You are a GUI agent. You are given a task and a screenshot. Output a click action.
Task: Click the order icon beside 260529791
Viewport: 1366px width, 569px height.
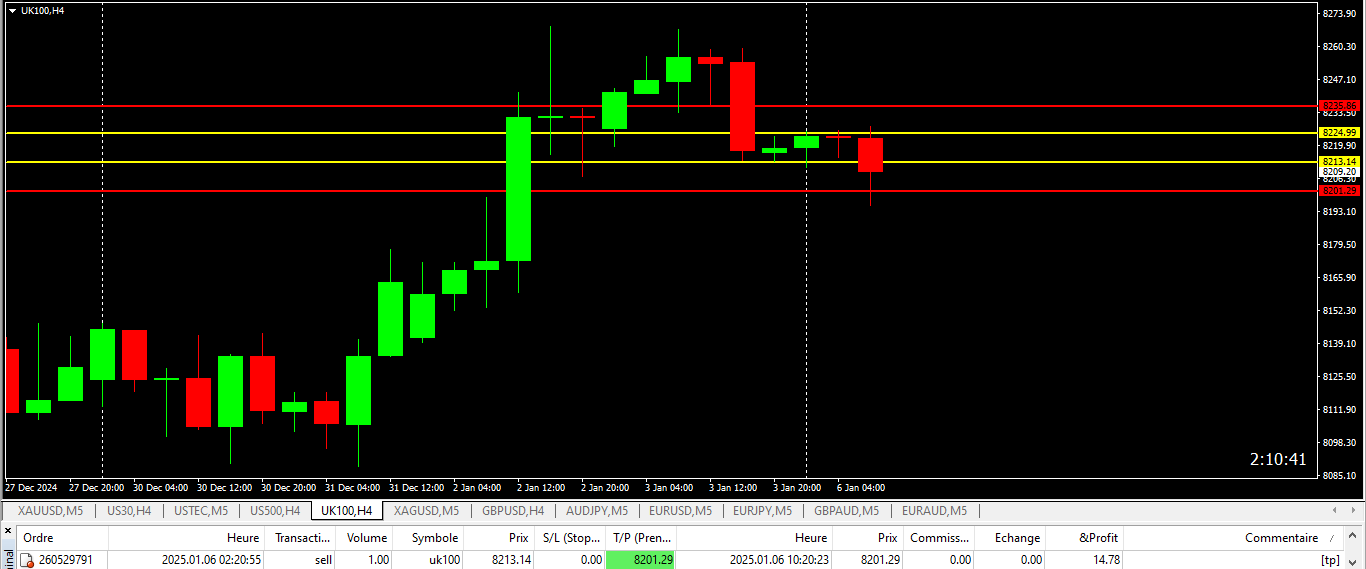tap(28, 561)
